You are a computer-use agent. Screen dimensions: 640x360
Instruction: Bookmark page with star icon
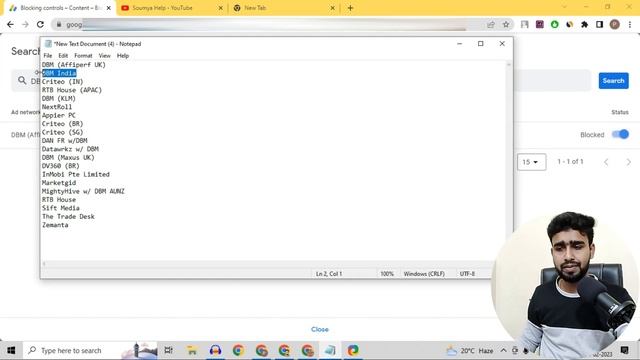506,24
